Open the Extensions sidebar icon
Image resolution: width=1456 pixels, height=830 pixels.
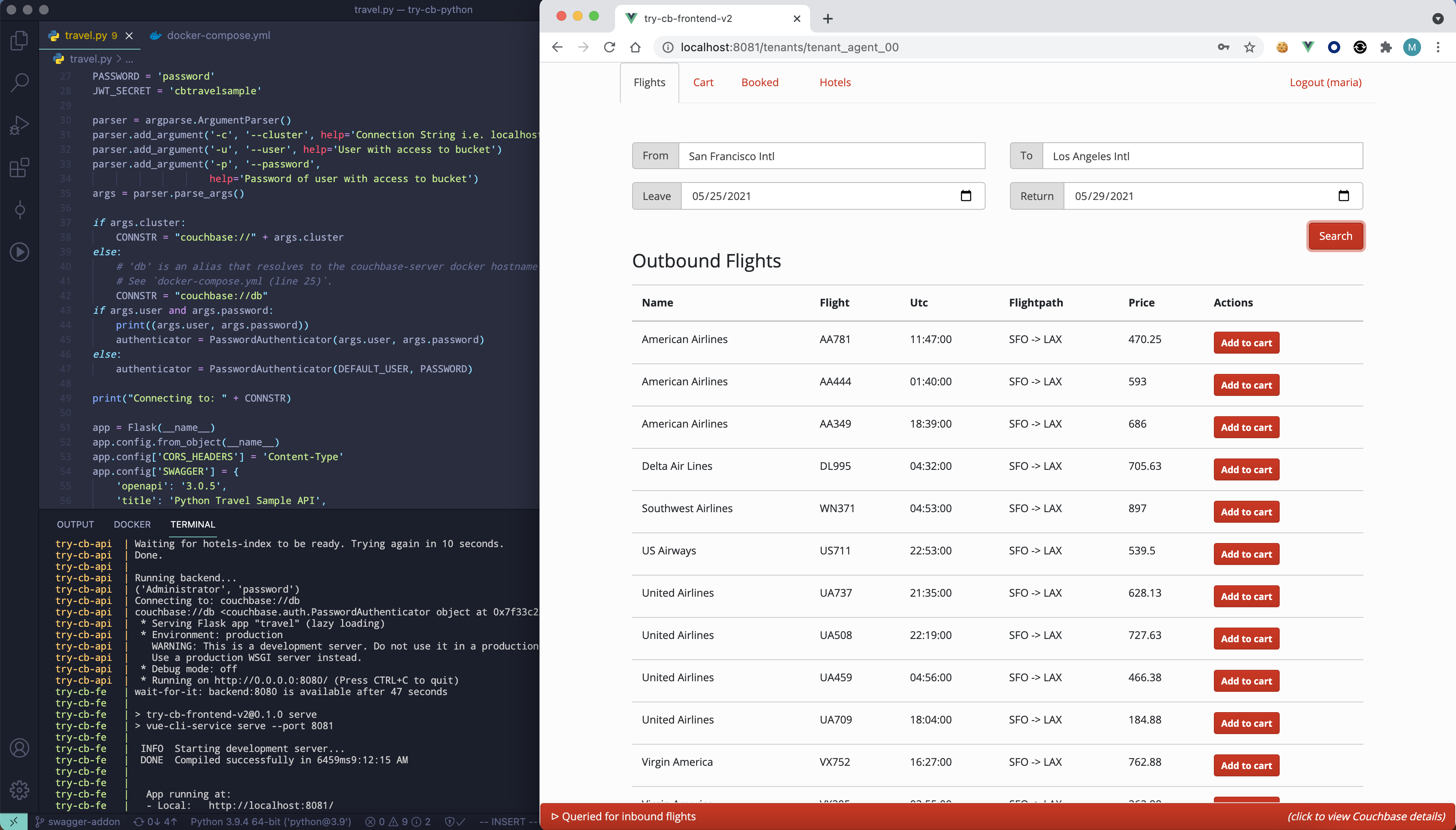(19, 167)
